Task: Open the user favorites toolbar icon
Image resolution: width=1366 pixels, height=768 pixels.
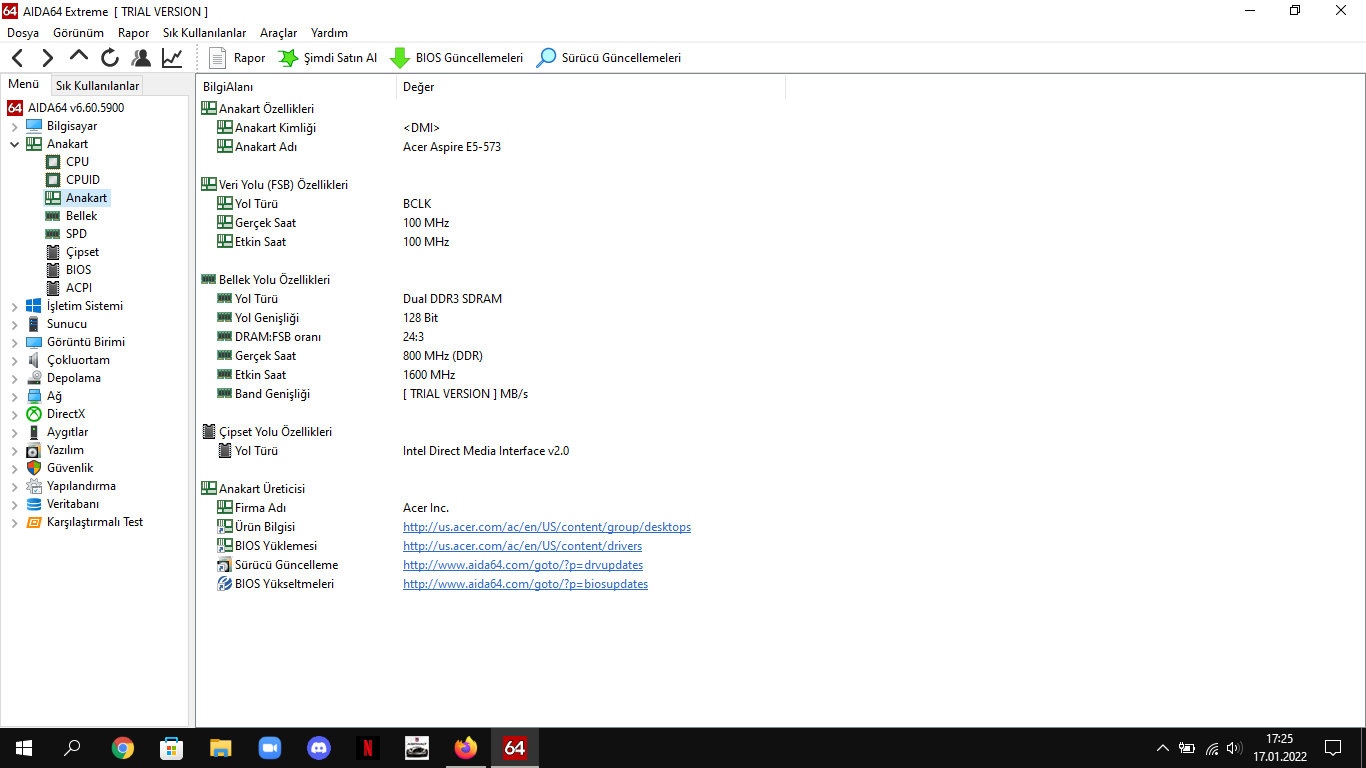Action: click(x=141, y=58)
